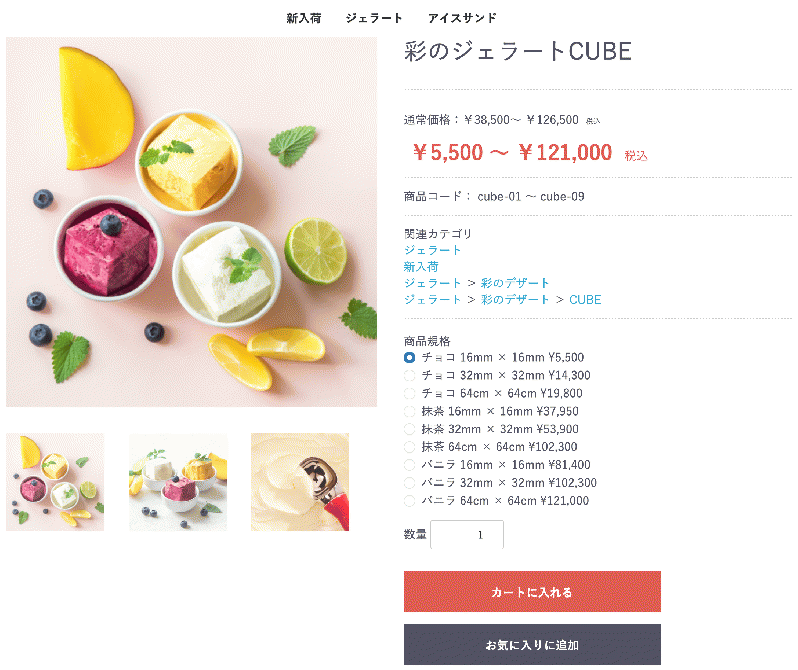
Task: Open the 新入荷 related category link
Action: click(421, 266)
